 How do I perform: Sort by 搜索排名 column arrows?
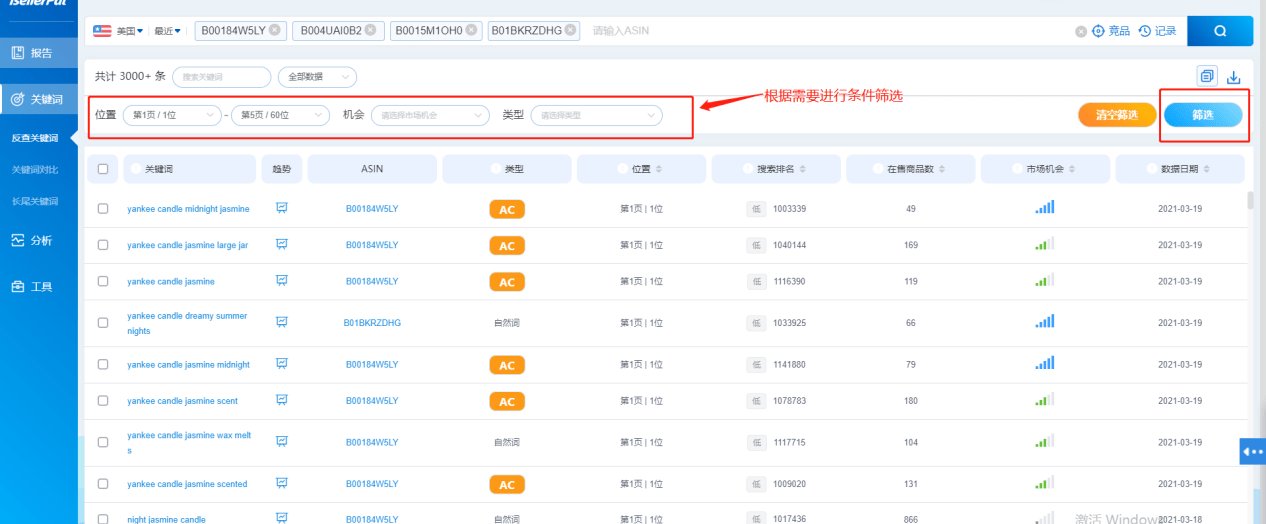click(802, 169)
